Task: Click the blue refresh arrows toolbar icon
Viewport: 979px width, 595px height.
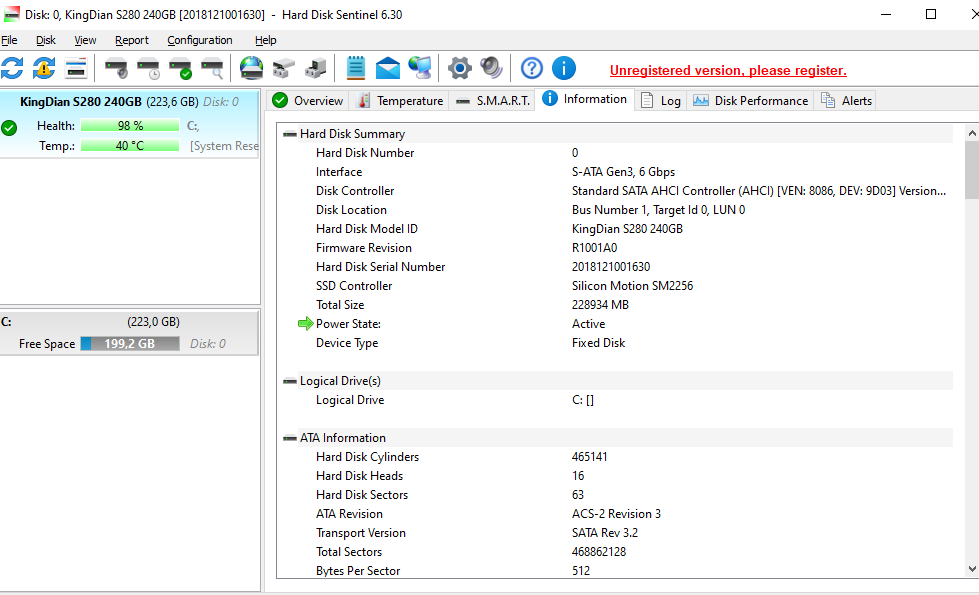Action: [12, 68]
